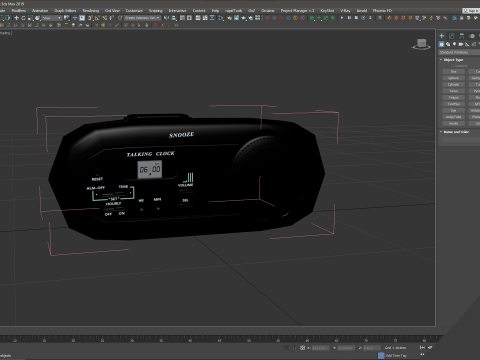This screenshot has height=360, width=480.
Task: Switch to the Create command panel tab
Action: [x=441, y=36]
